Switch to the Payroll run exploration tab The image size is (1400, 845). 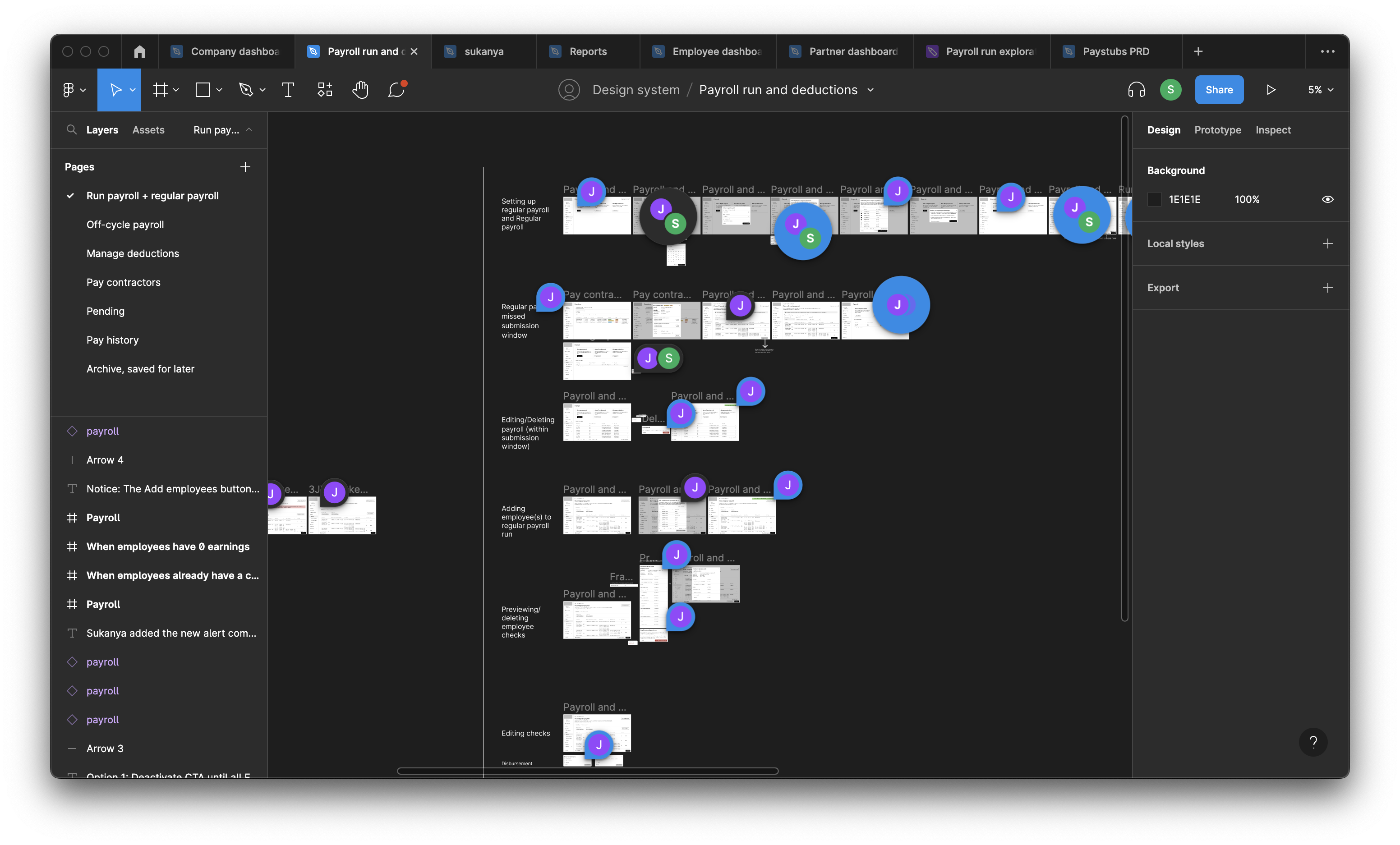(982, 52)
